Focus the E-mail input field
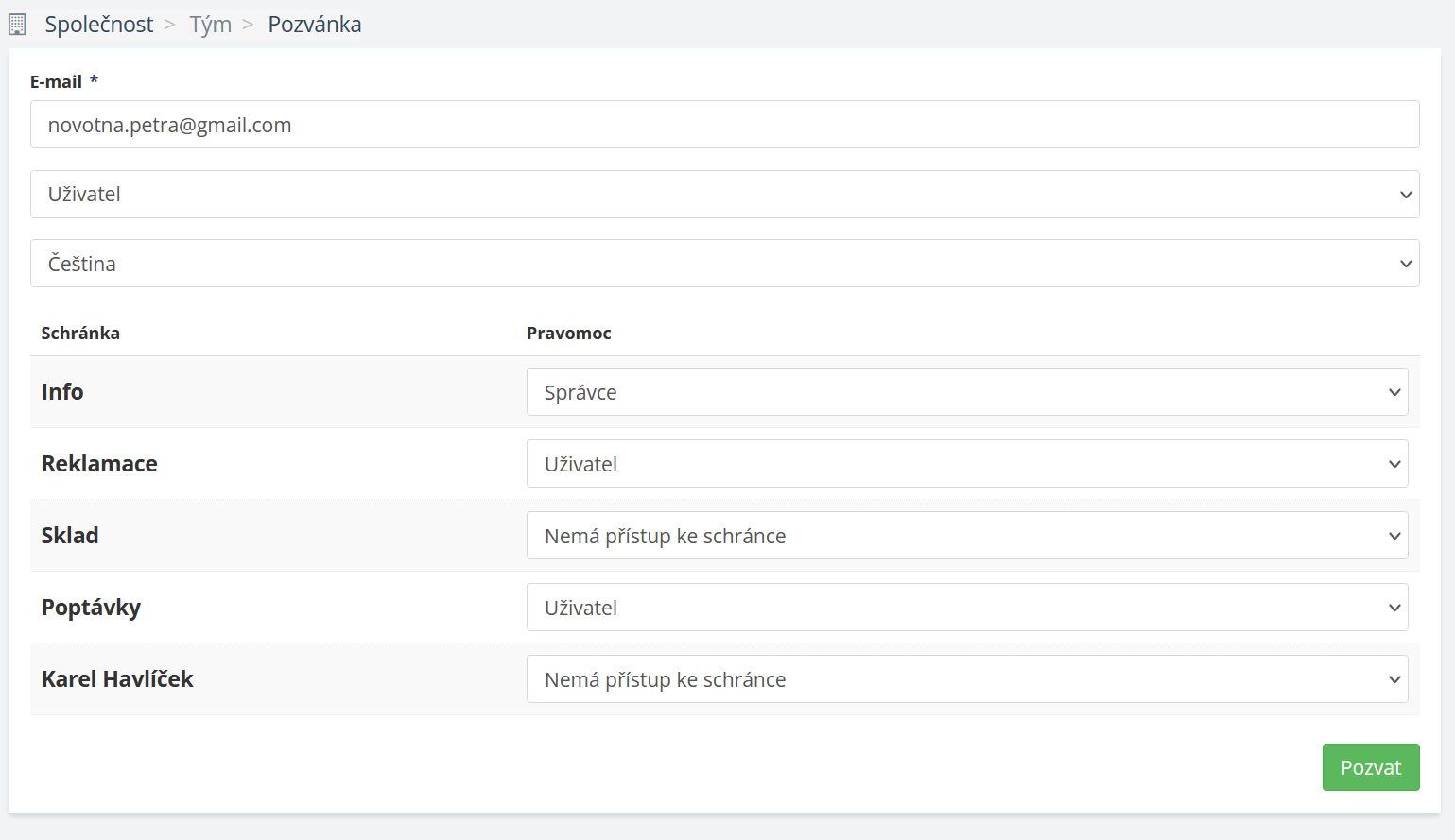 click(x=724, y=125)
